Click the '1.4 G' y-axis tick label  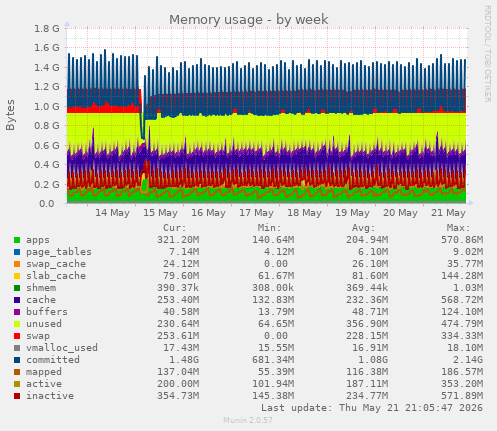tap(47, 67)
